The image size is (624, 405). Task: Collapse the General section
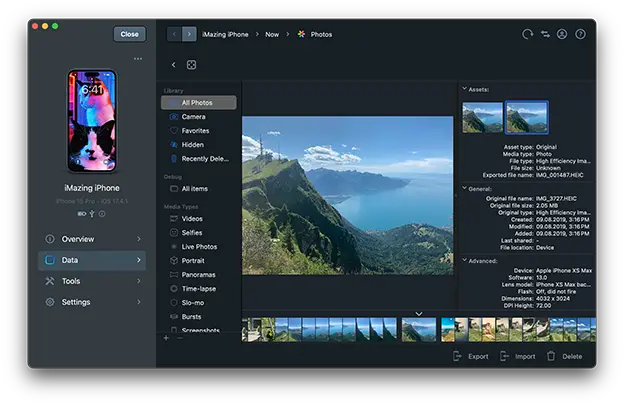(464, 188)
